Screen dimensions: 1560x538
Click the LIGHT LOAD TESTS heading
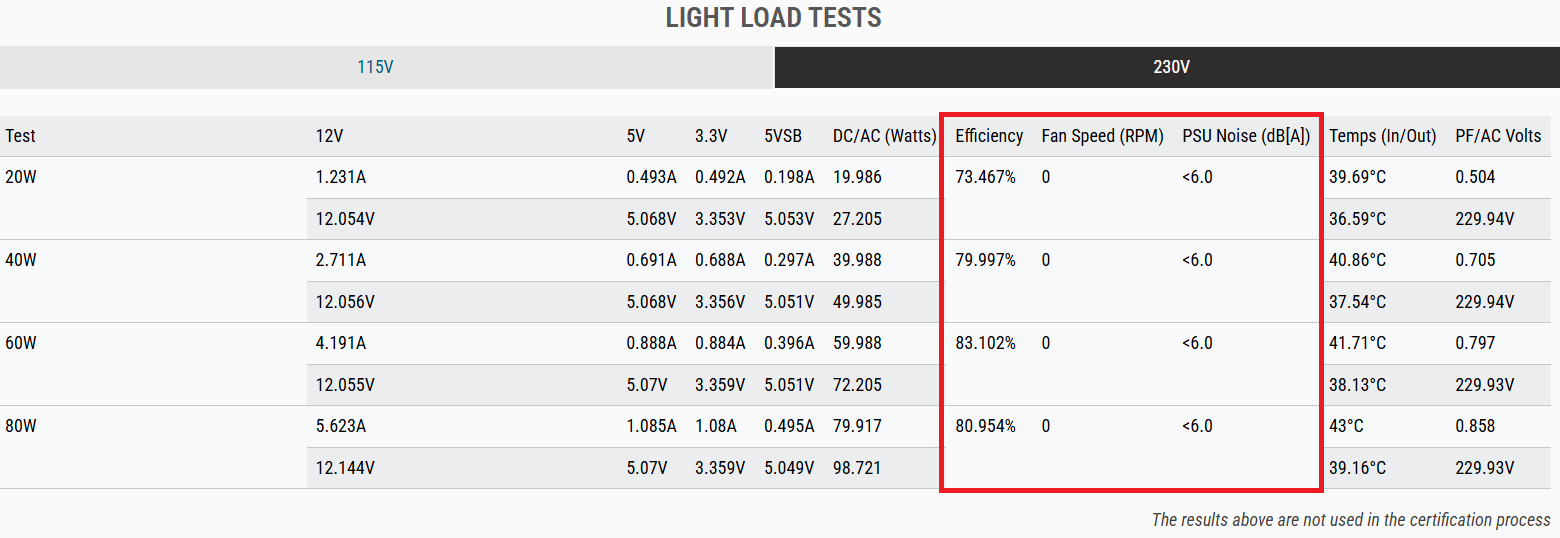(774, 18)
